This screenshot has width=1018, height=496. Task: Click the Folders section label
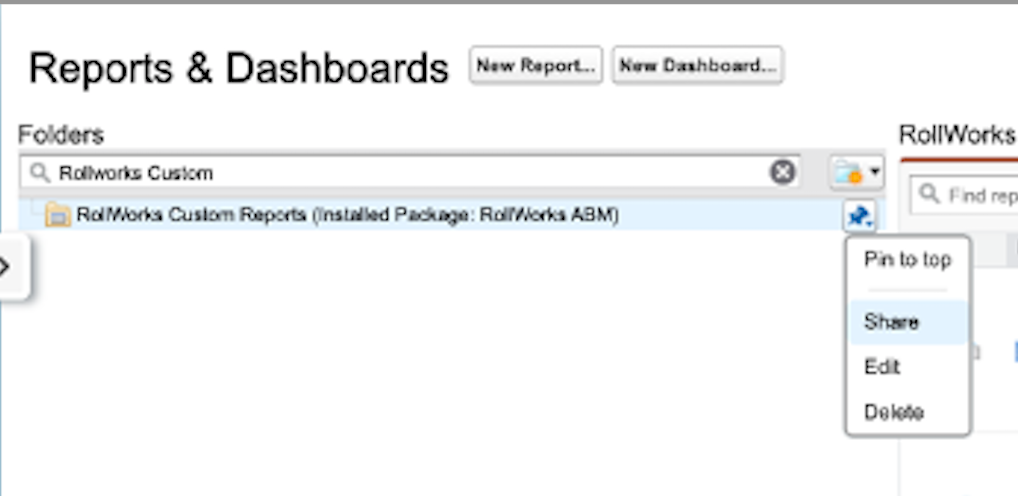(x=61, y=135)
